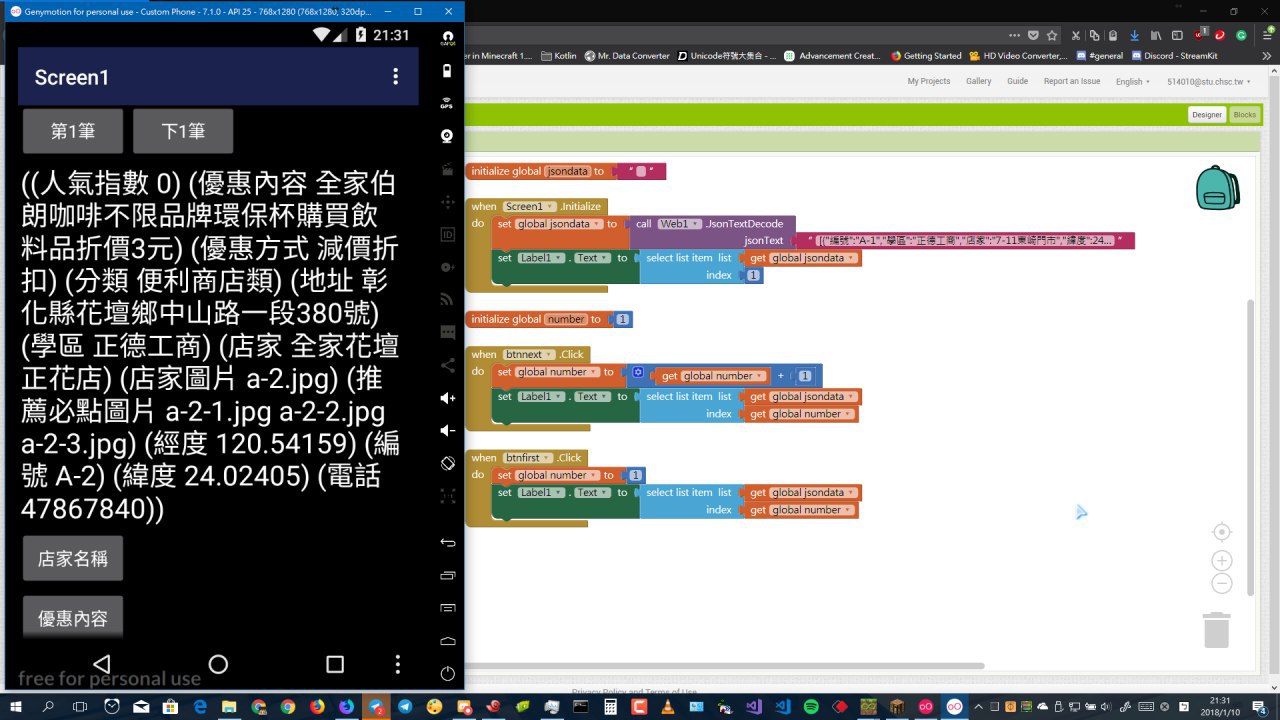Click the trash can in blocks workspace
This screenshot has height=720, width=1280.
tap(1216, 630)
